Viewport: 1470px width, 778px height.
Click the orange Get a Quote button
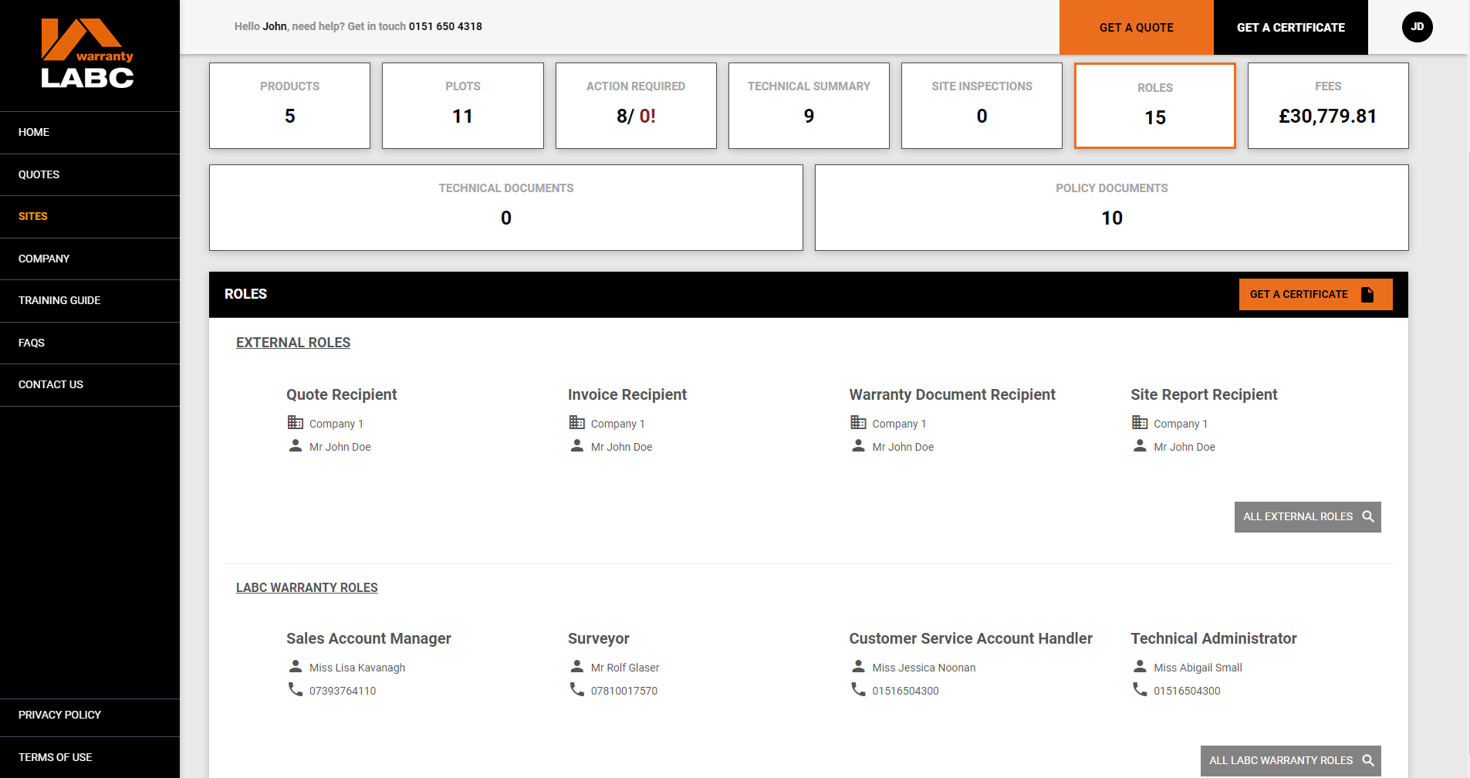1136,27
